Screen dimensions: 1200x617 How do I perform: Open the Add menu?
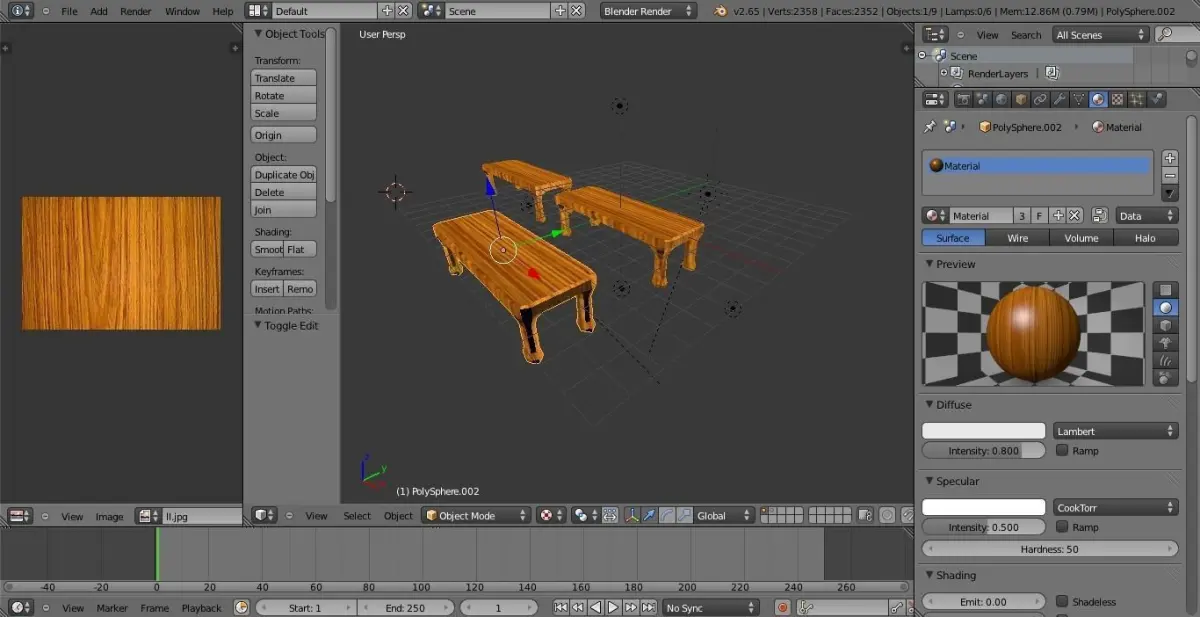click(x=99, y=11)
